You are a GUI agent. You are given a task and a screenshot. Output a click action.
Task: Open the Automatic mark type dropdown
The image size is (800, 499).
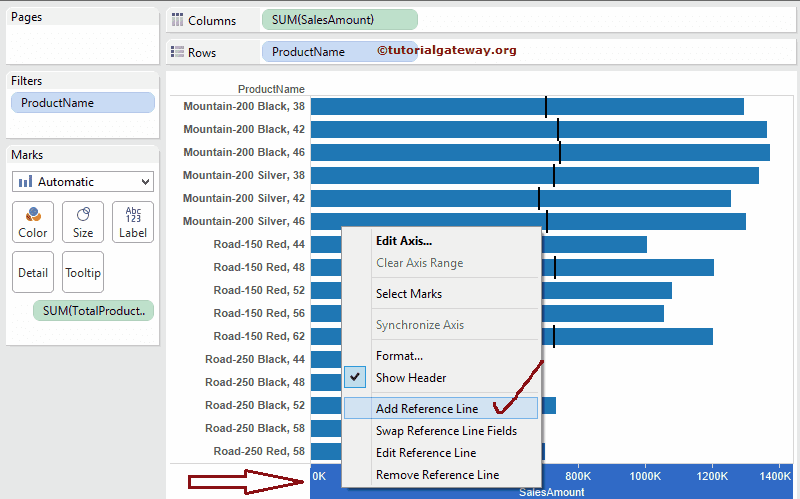83,182
